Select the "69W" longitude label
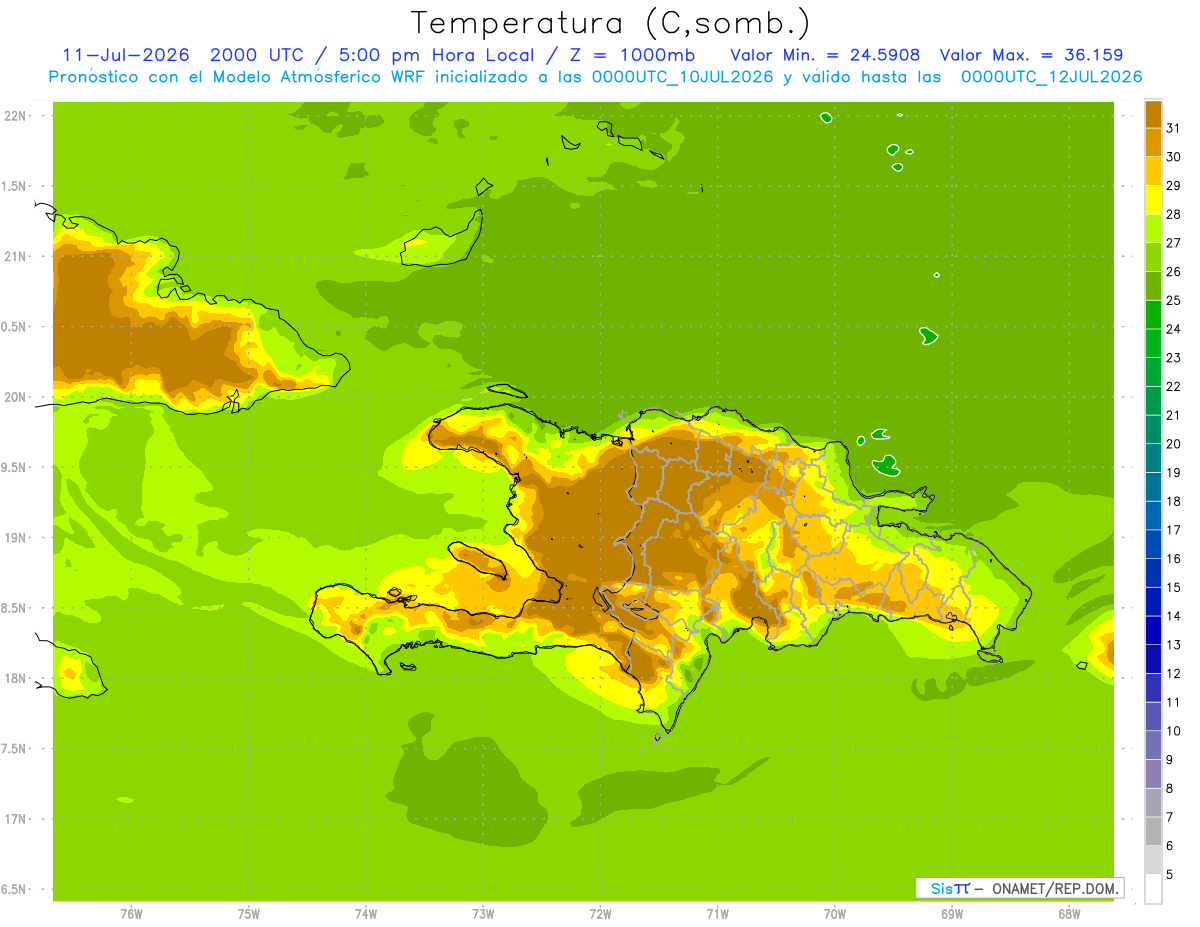The width and height of the screenshot is (1200, 927). (x=952, y=913)
